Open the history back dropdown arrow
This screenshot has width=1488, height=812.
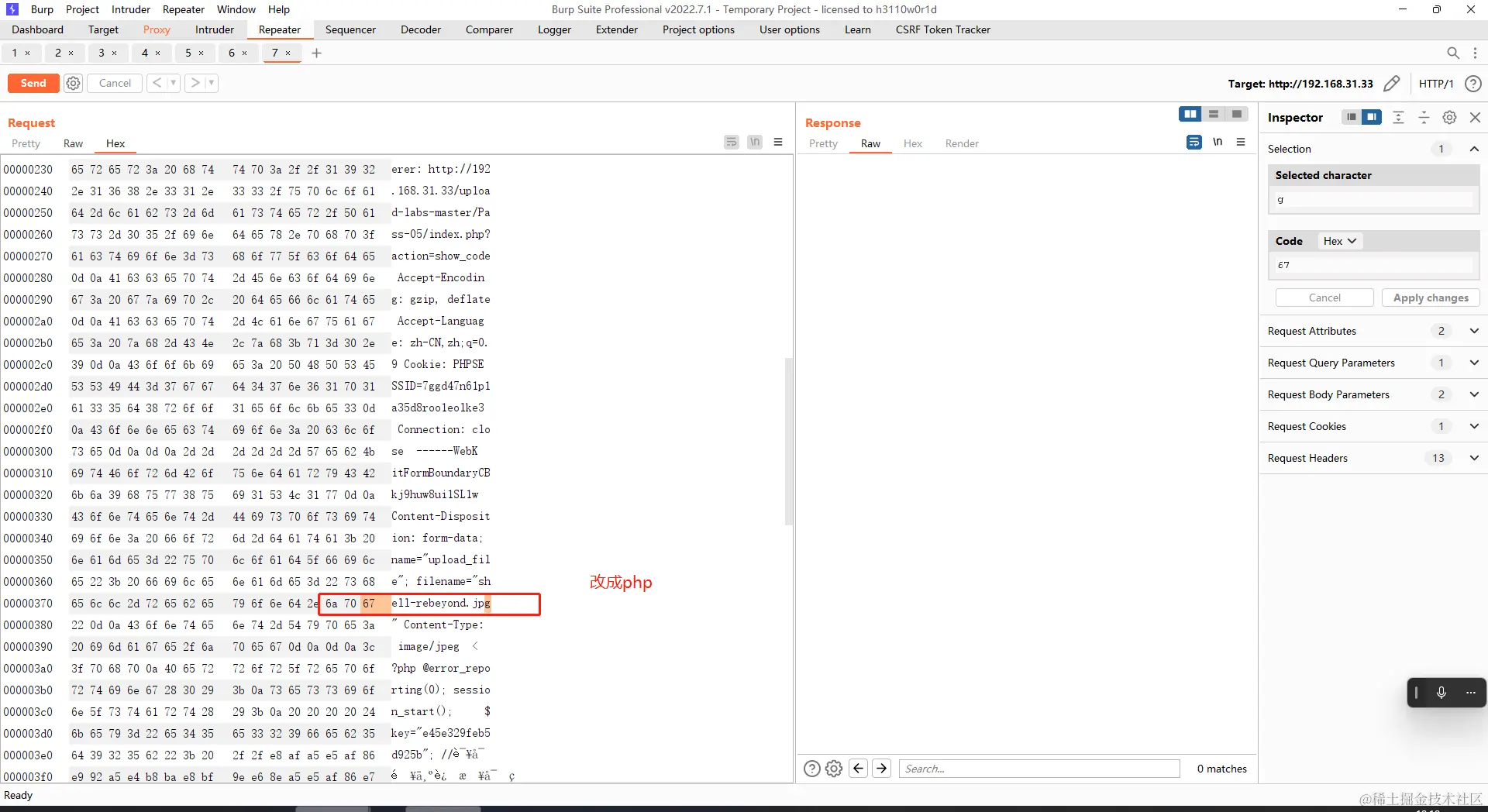(174, 83)
